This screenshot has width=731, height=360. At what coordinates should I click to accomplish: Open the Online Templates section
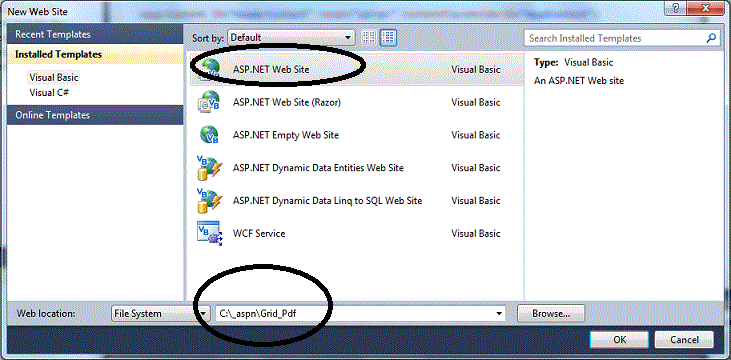coord(96,115)
